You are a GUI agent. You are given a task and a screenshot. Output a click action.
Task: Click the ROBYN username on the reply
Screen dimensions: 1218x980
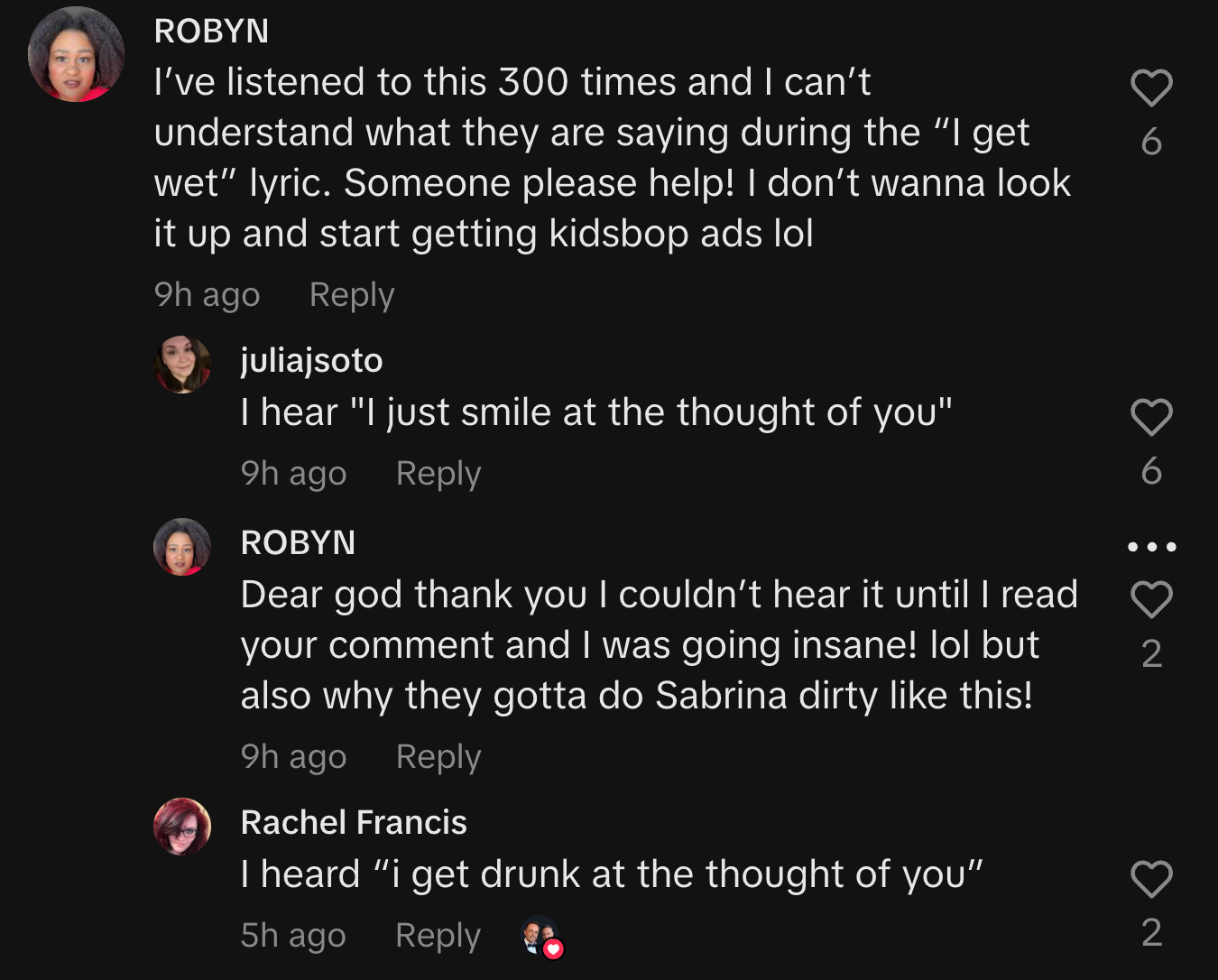[298, 542]
